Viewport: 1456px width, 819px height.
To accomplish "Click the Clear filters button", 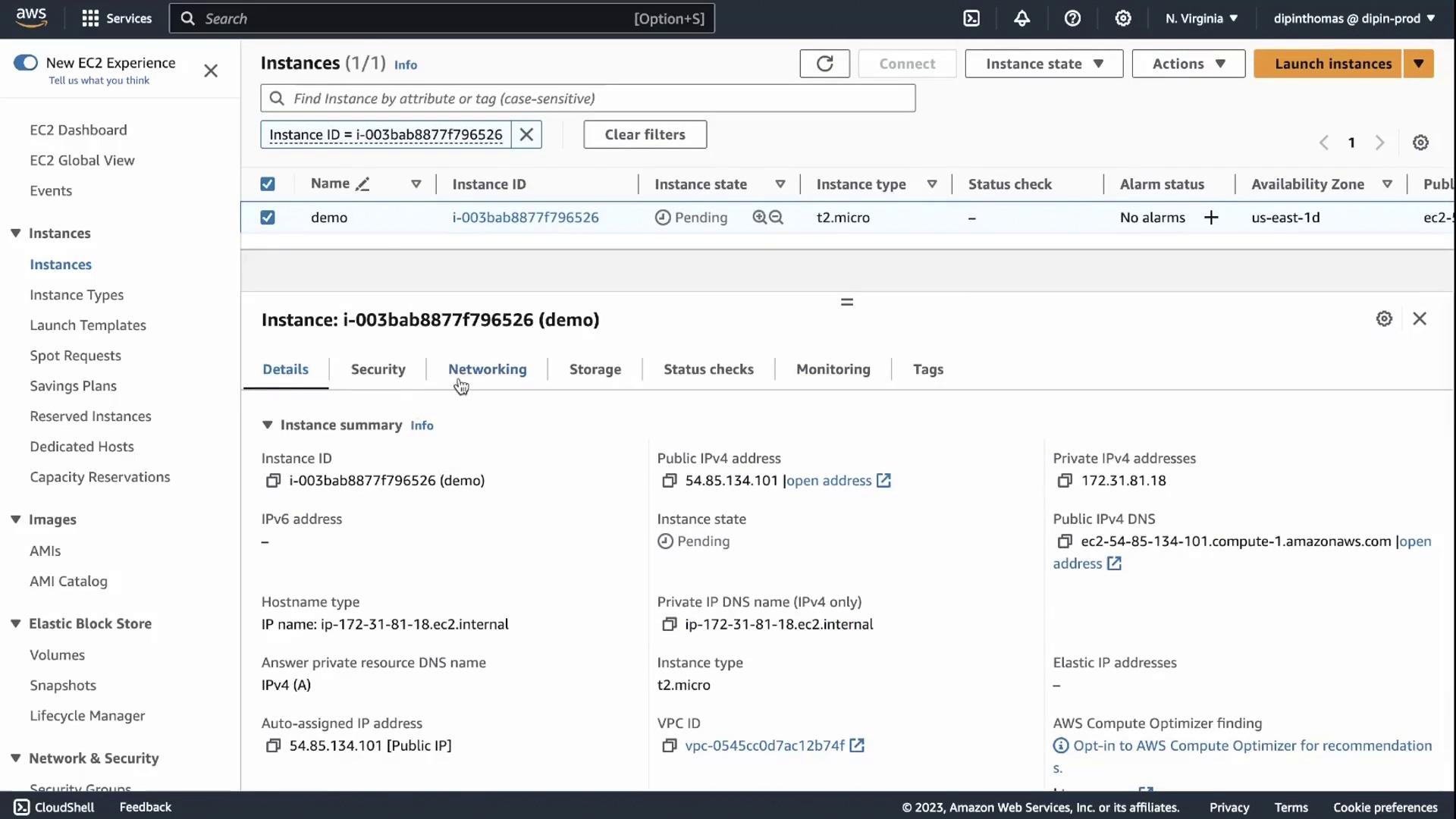I will tap(645, 134).
